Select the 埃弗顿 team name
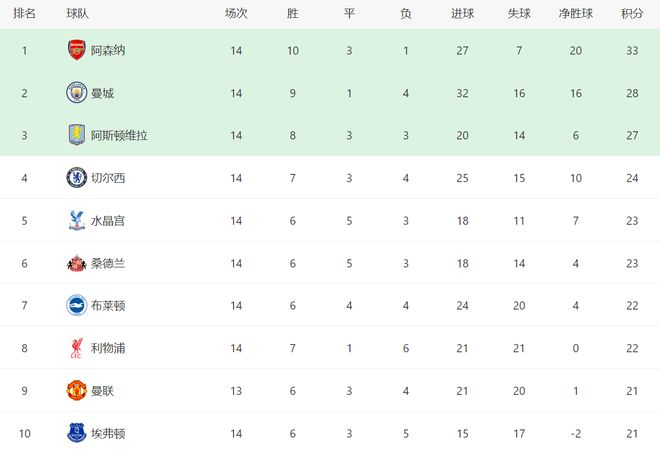The width and height of the screenshot is (660, 450). pyautogui.click(x=108, y=434)
